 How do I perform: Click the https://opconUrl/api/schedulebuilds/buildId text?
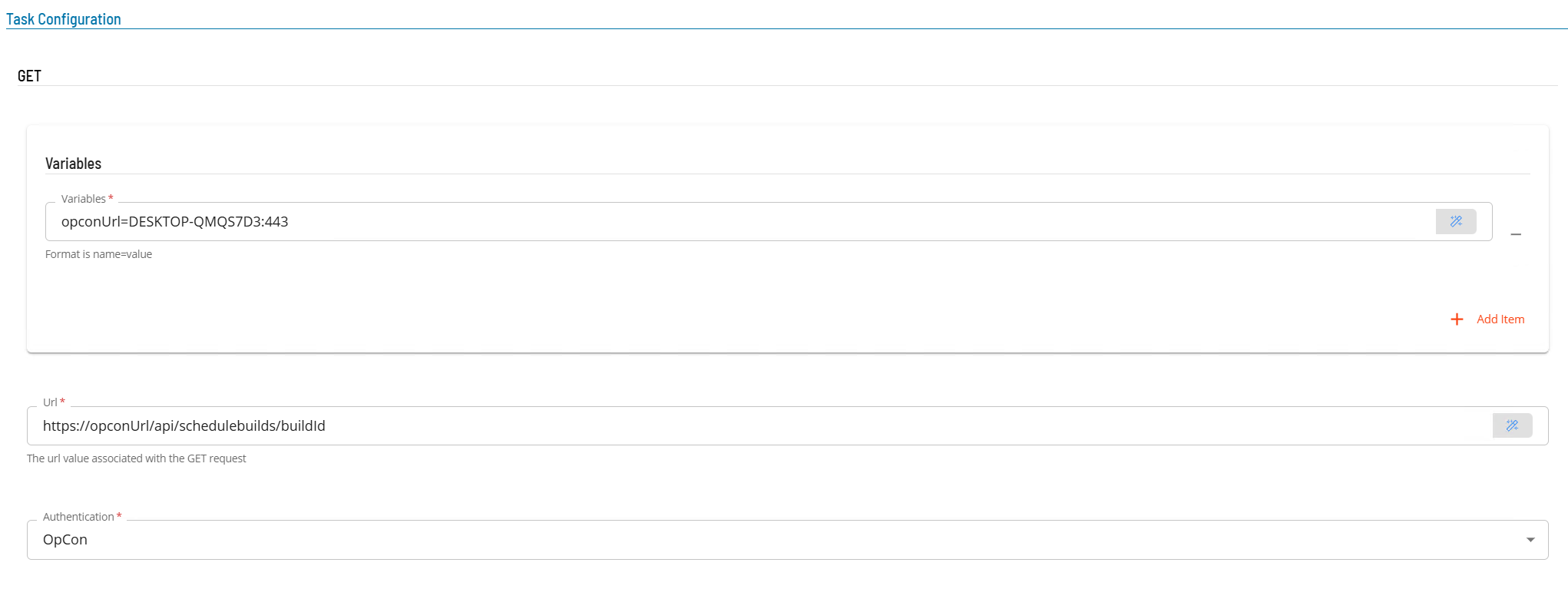(x=184, y=425)
